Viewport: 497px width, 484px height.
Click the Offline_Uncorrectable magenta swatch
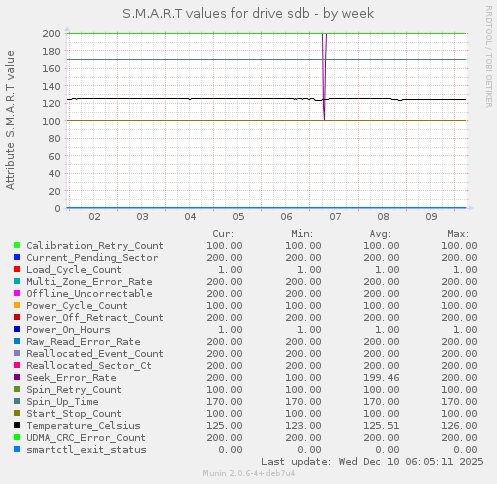17,293
